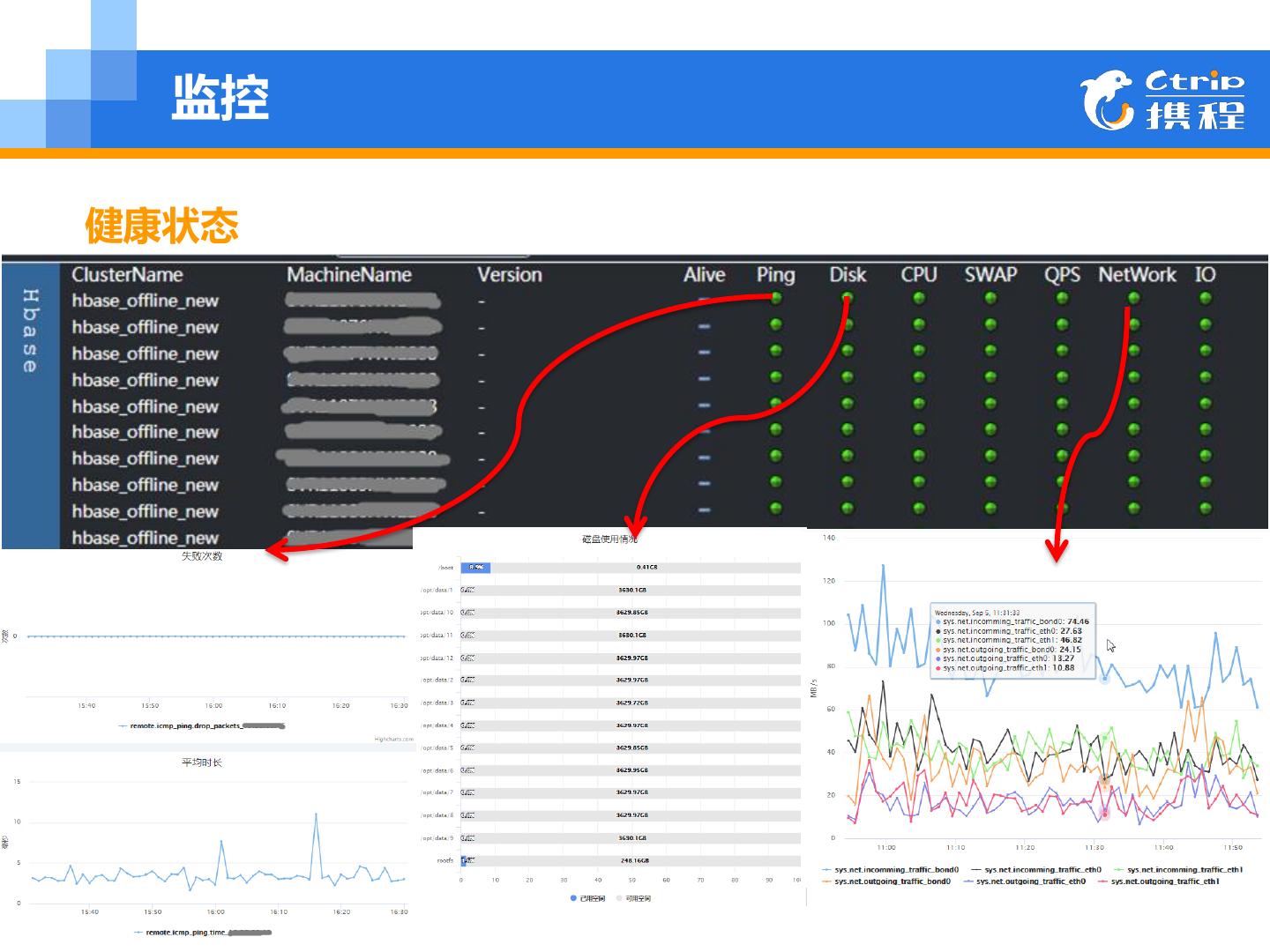Toggle sys.net.outgoing_traffic_eth1 legend series
Image resolution: width=1270 pixels, height=952 pixels.
point(1158,881)
